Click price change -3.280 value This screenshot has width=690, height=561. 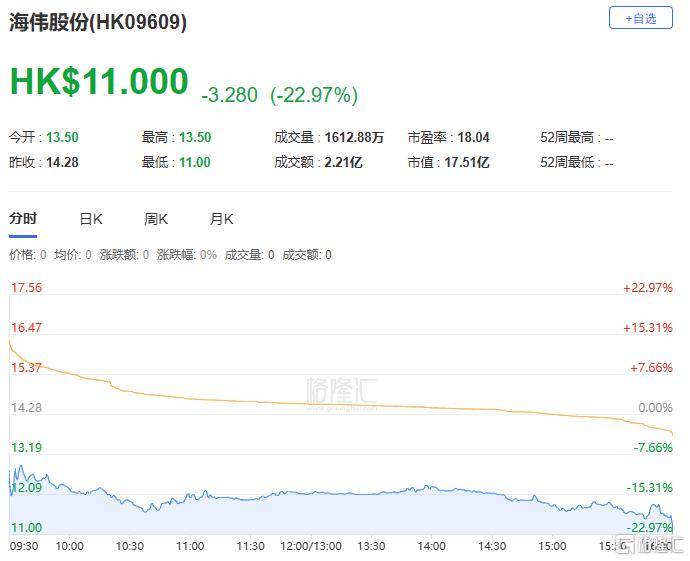229,95
